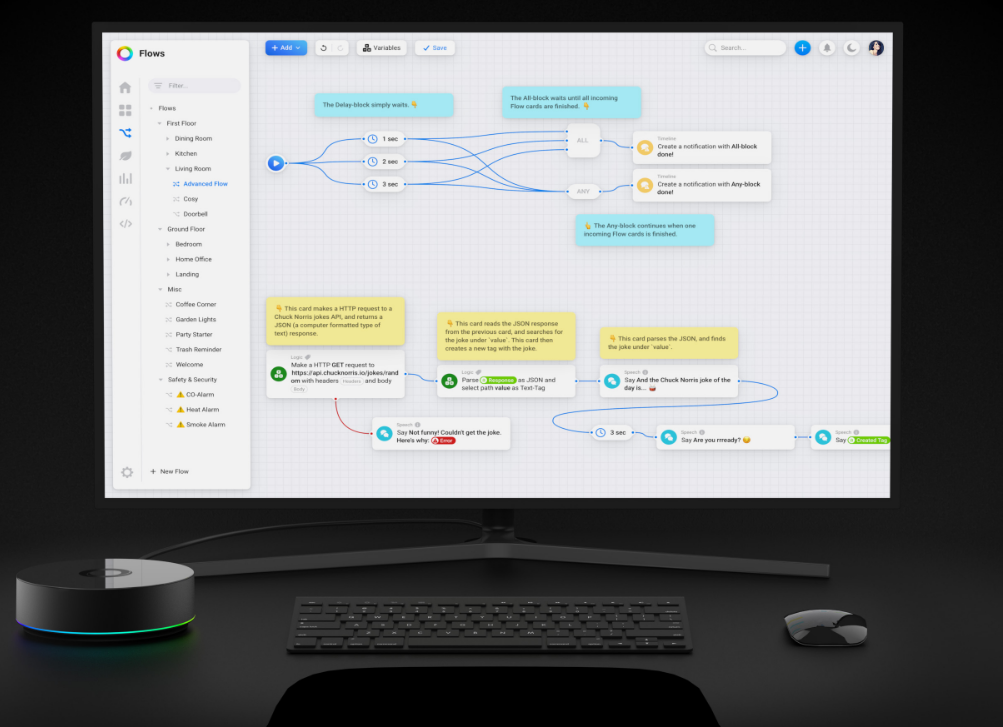The height and width of the screenshot is (727, 1003).
Task: Open the developer code brackets icon
Action: pos(125,223)
